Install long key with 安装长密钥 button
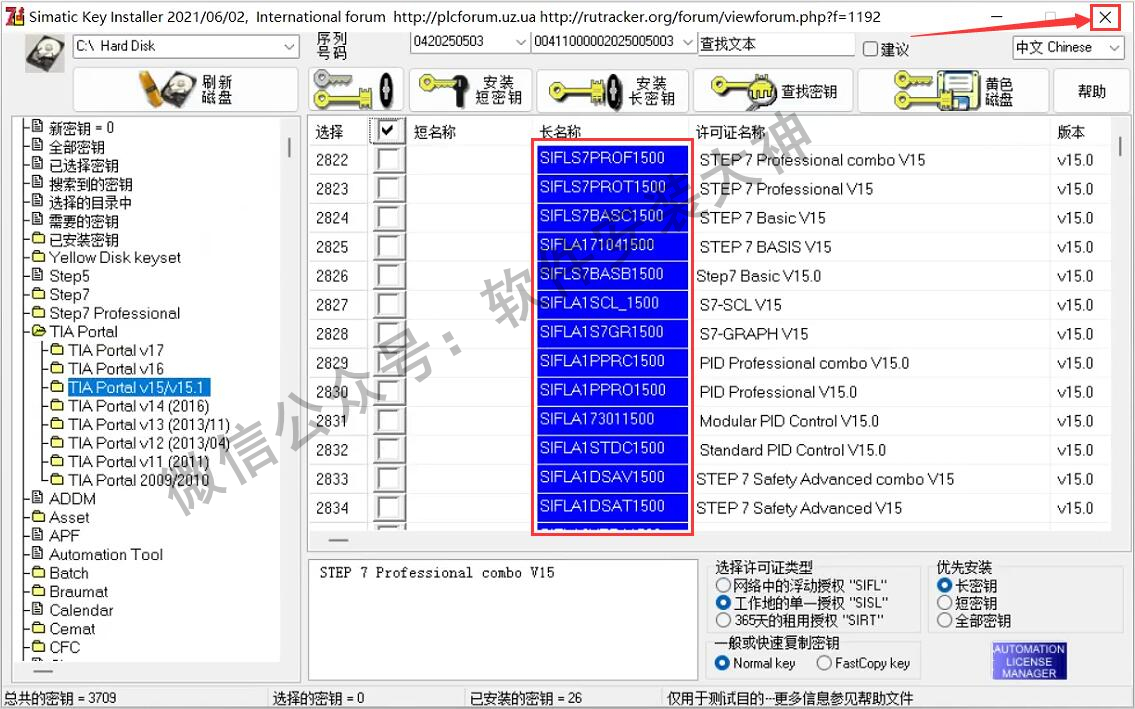1135x709 pixels. click(x=612, y=90)
